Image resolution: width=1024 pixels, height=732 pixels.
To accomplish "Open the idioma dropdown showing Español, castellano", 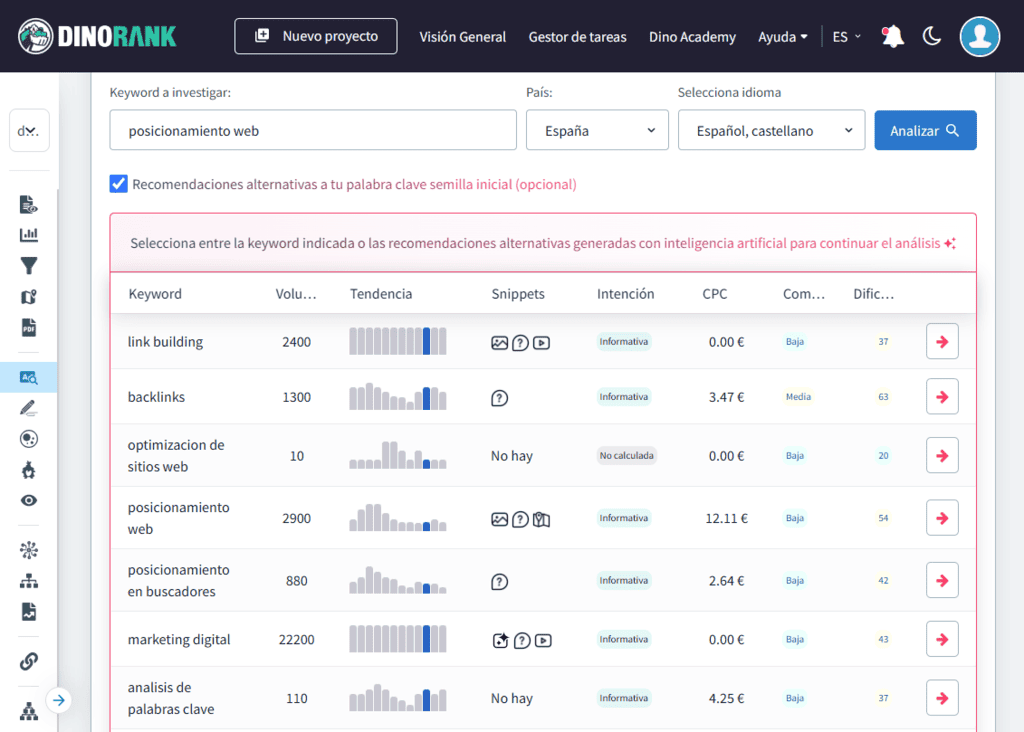I will (771, 130).
